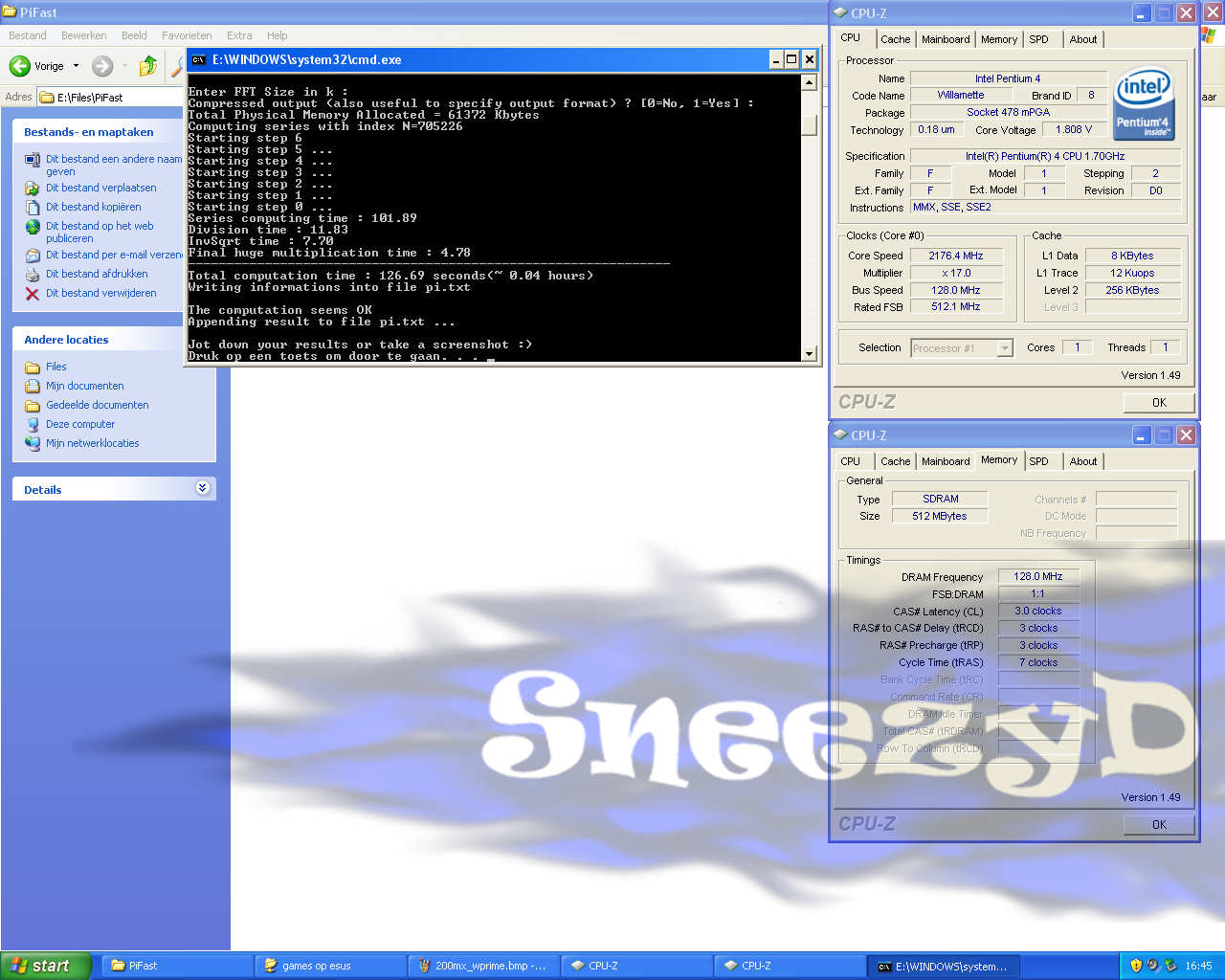Click link 'Dit bestand verwijderen'

pyautogui.click(x=101, y=293)
